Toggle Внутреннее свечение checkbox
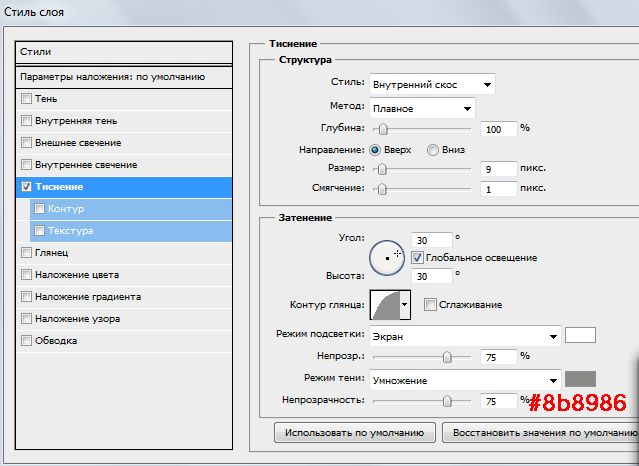 (x=26, y=165)
